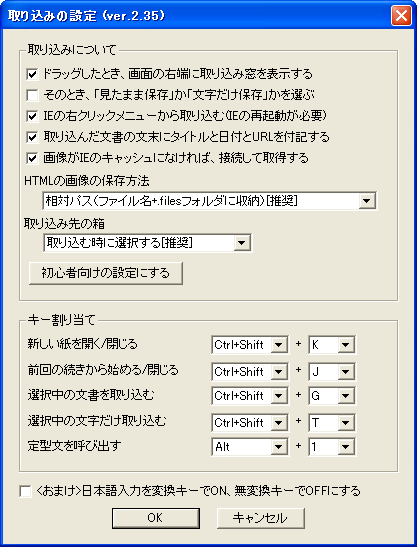Open HTMLの画像の保存方法 dropdown

coord(209,201)
